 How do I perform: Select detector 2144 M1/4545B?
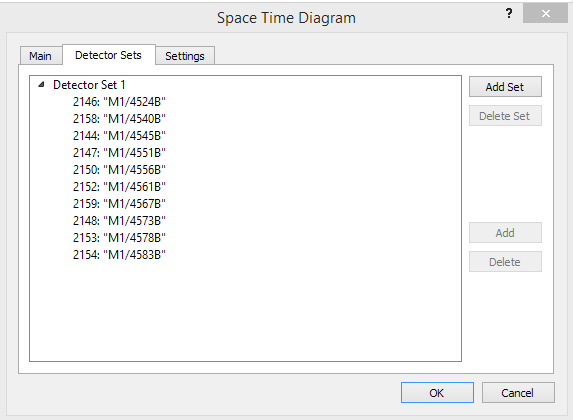[119, 136]
